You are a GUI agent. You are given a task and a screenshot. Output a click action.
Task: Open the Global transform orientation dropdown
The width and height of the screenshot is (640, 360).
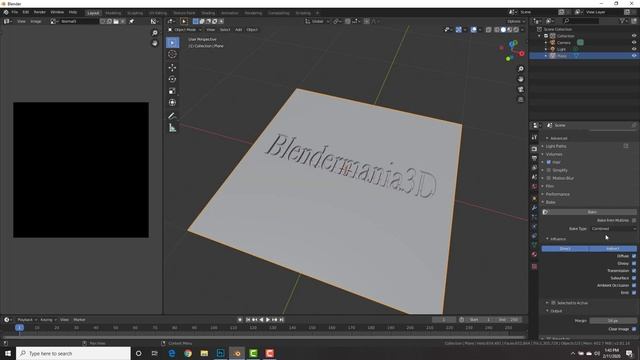(x=317, y=21)
